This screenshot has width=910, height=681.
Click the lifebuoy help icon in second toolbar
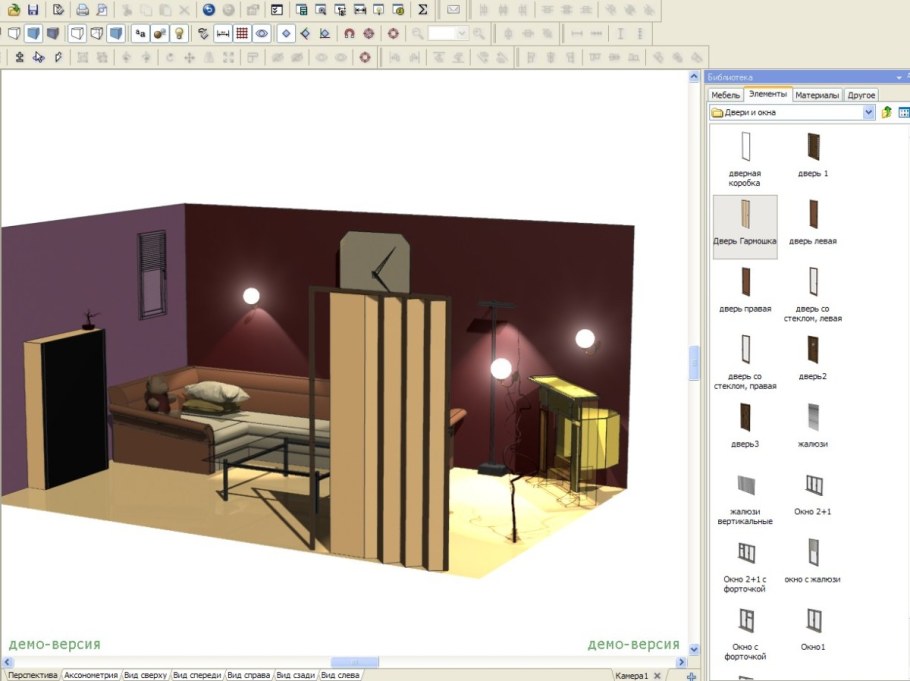tap(392, 33)
